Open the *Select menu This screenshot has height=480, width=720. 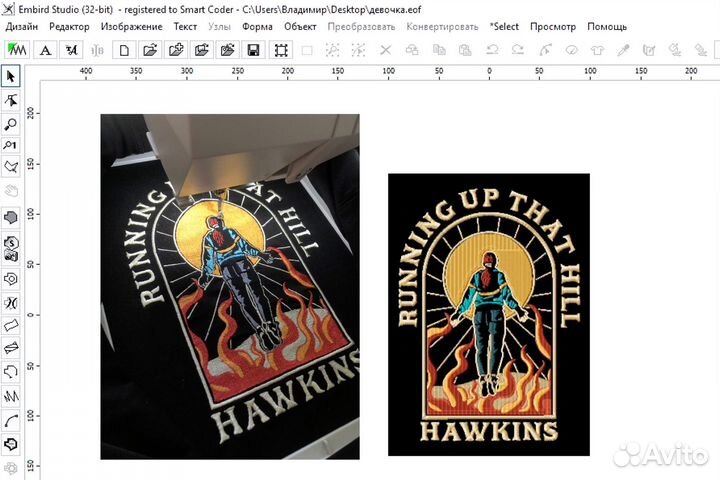(504, 27)
